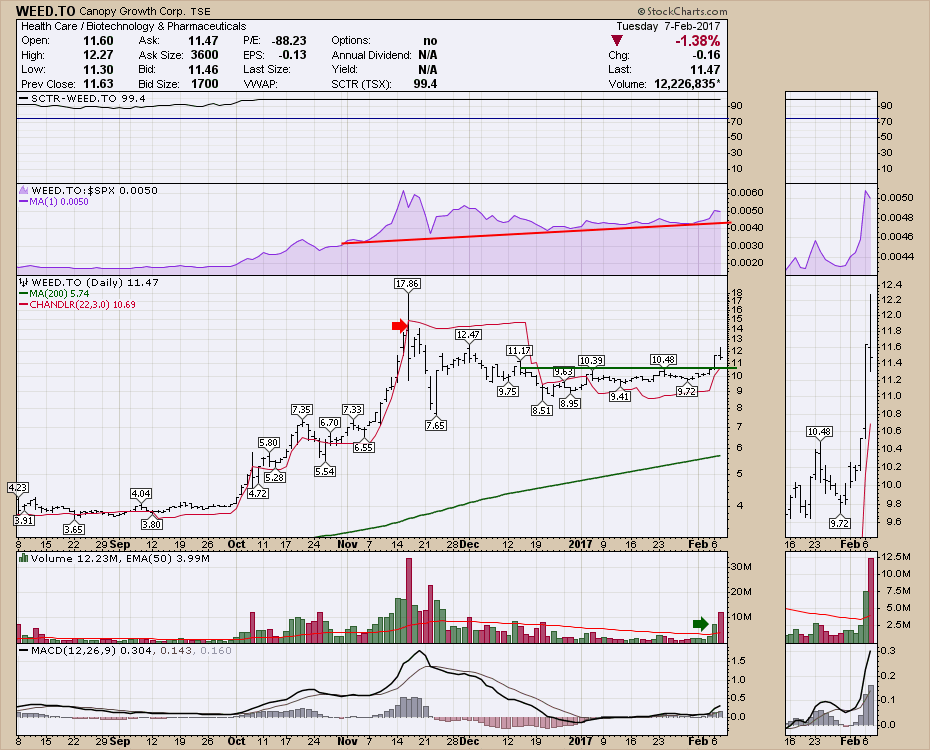
Task: Click Health Care / Biotechnology & Pharmaceuticals sector text
Action: (x=133, y=26)
